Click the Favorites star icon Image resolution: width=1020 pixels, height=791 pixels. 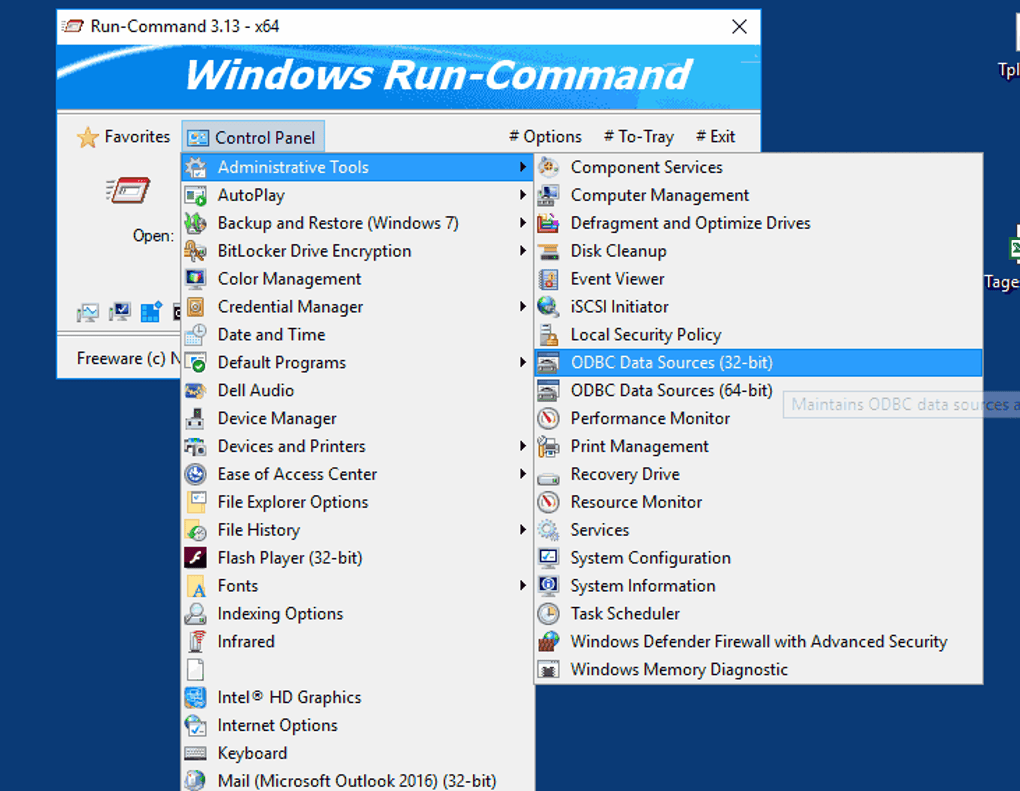coord(88,137)
